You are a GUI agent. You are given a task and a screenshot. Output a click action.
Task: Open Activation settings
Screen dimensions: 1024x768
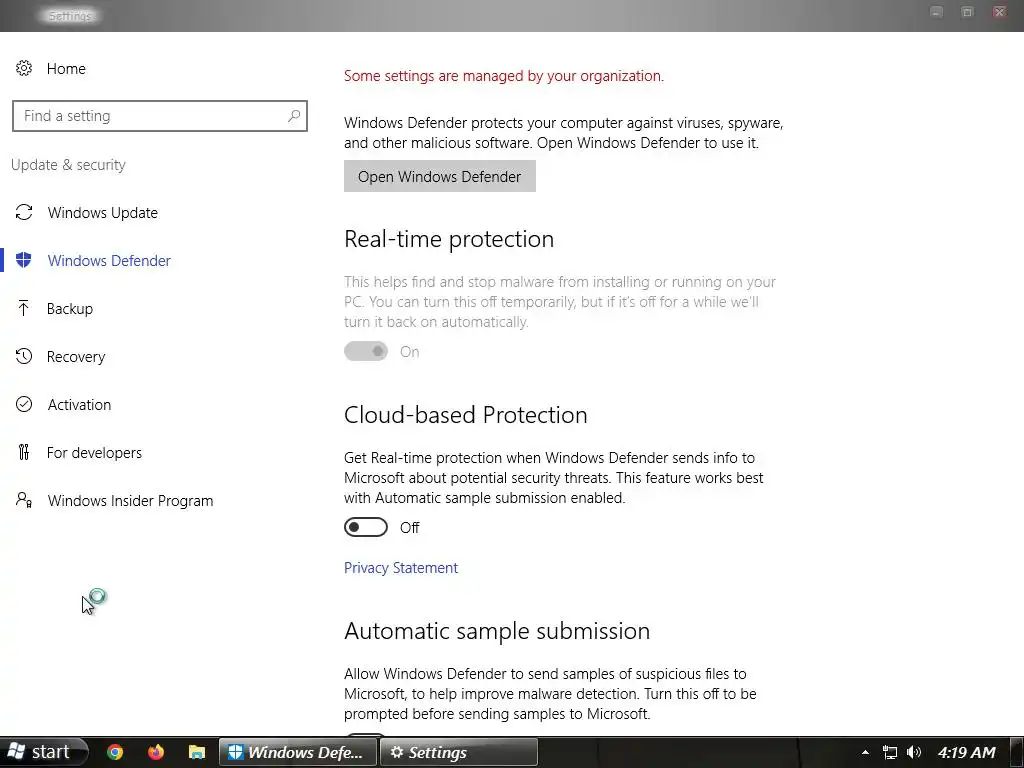pyautogui.click(x=79, y=405)
